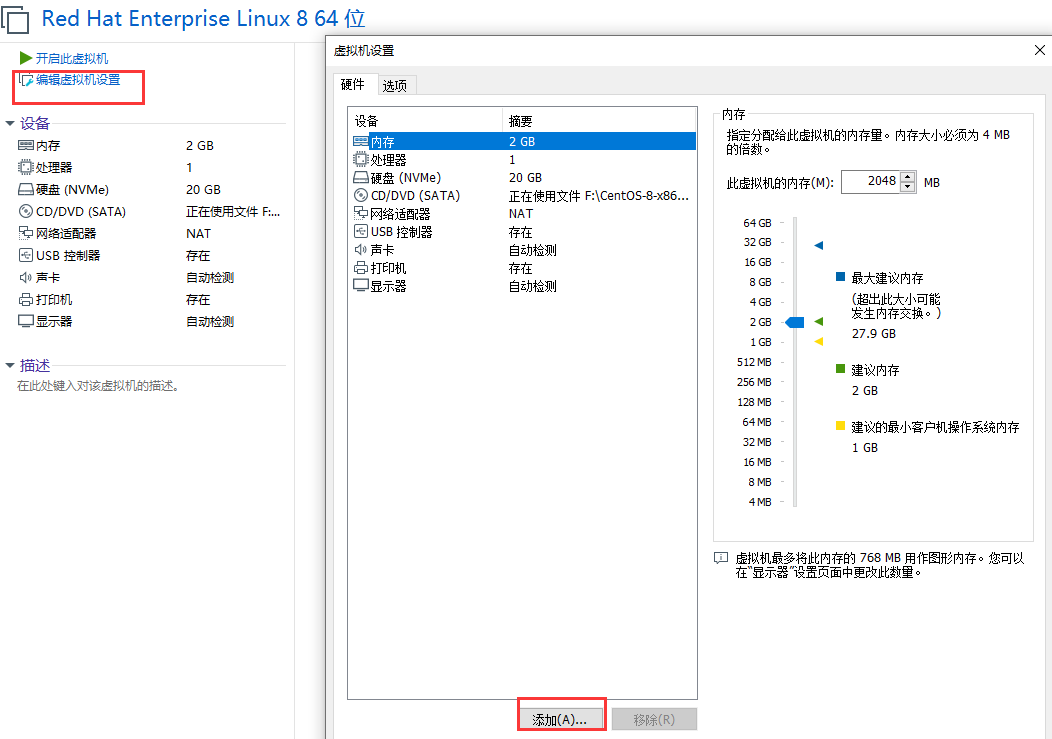Click the edit settings pencil icon
Viewport: 1052px width, 739px height.
tap(26, 80)
